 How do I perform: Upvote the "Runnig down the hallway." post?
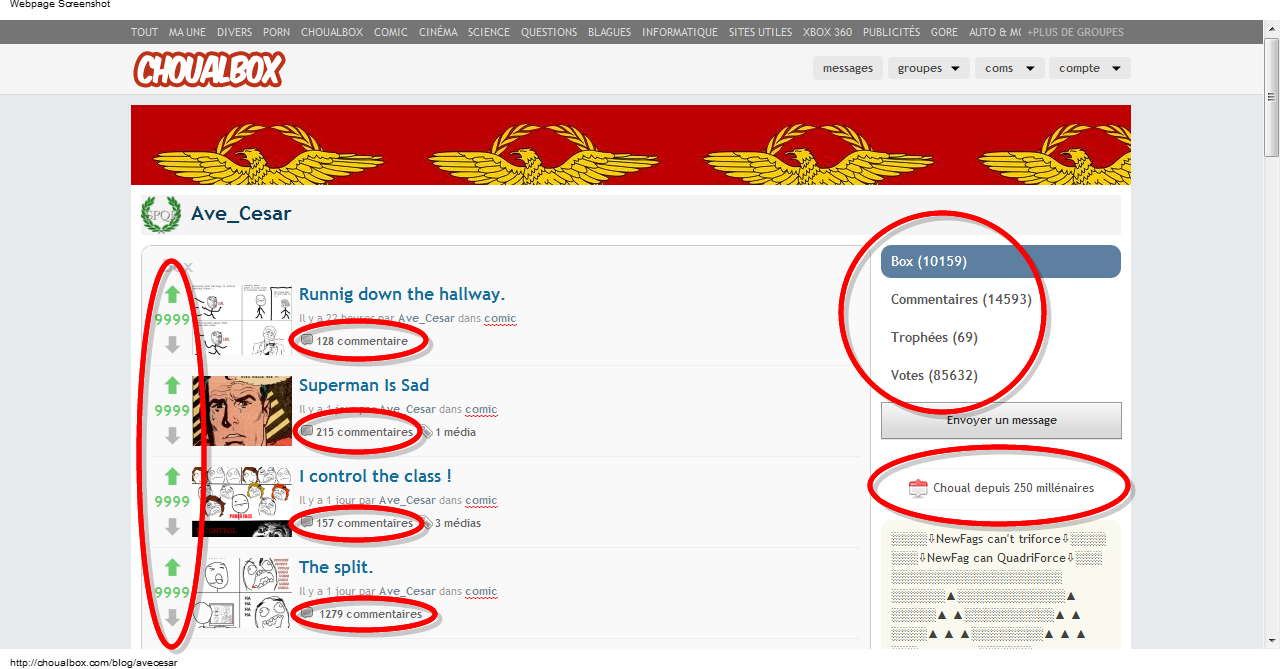[x=172, y=295]
